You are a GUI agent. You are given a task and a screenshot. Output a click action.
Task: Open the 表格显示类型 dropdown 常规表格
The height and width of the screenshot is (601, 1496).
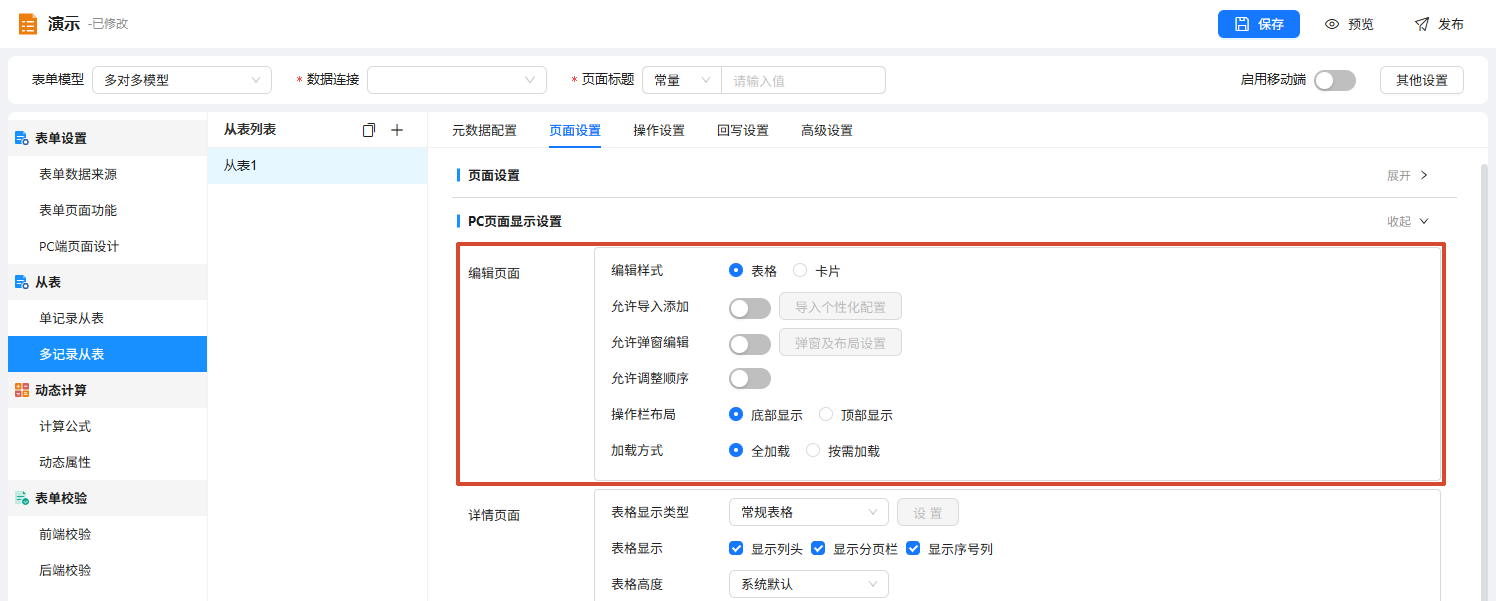(x=809, y=512)
